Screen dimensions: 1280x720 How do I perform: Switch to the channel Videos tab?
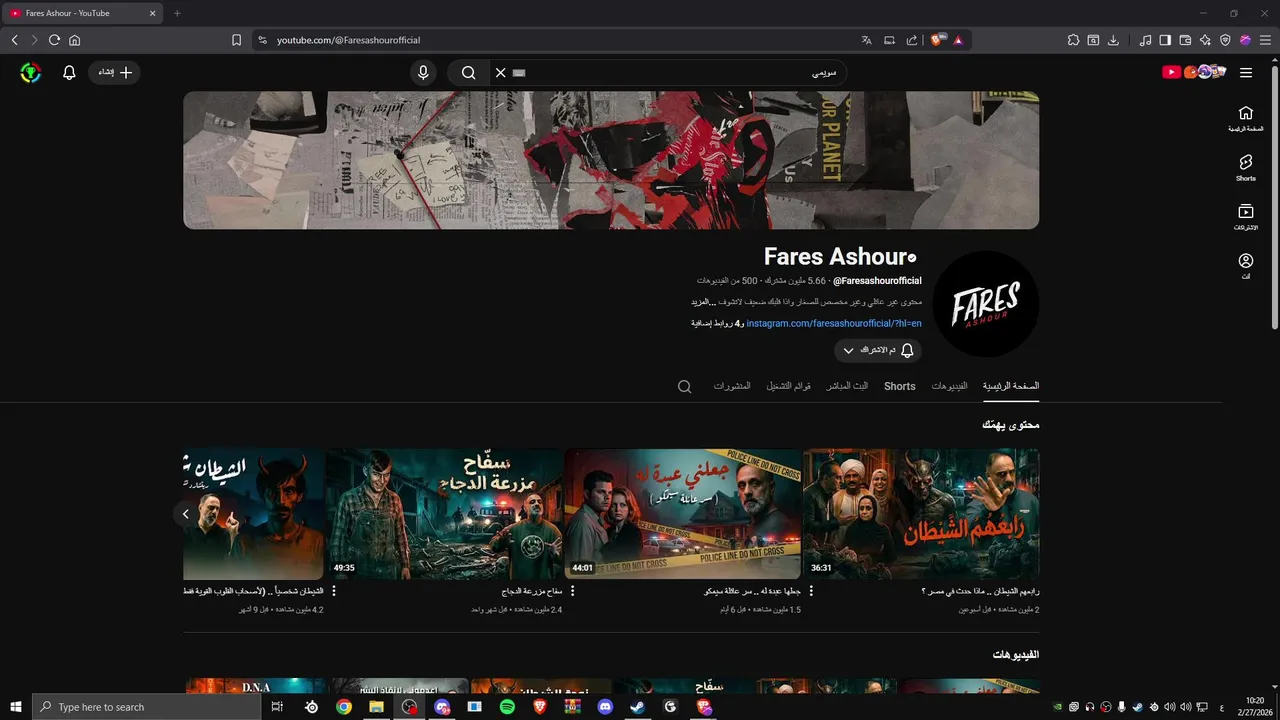950,386
